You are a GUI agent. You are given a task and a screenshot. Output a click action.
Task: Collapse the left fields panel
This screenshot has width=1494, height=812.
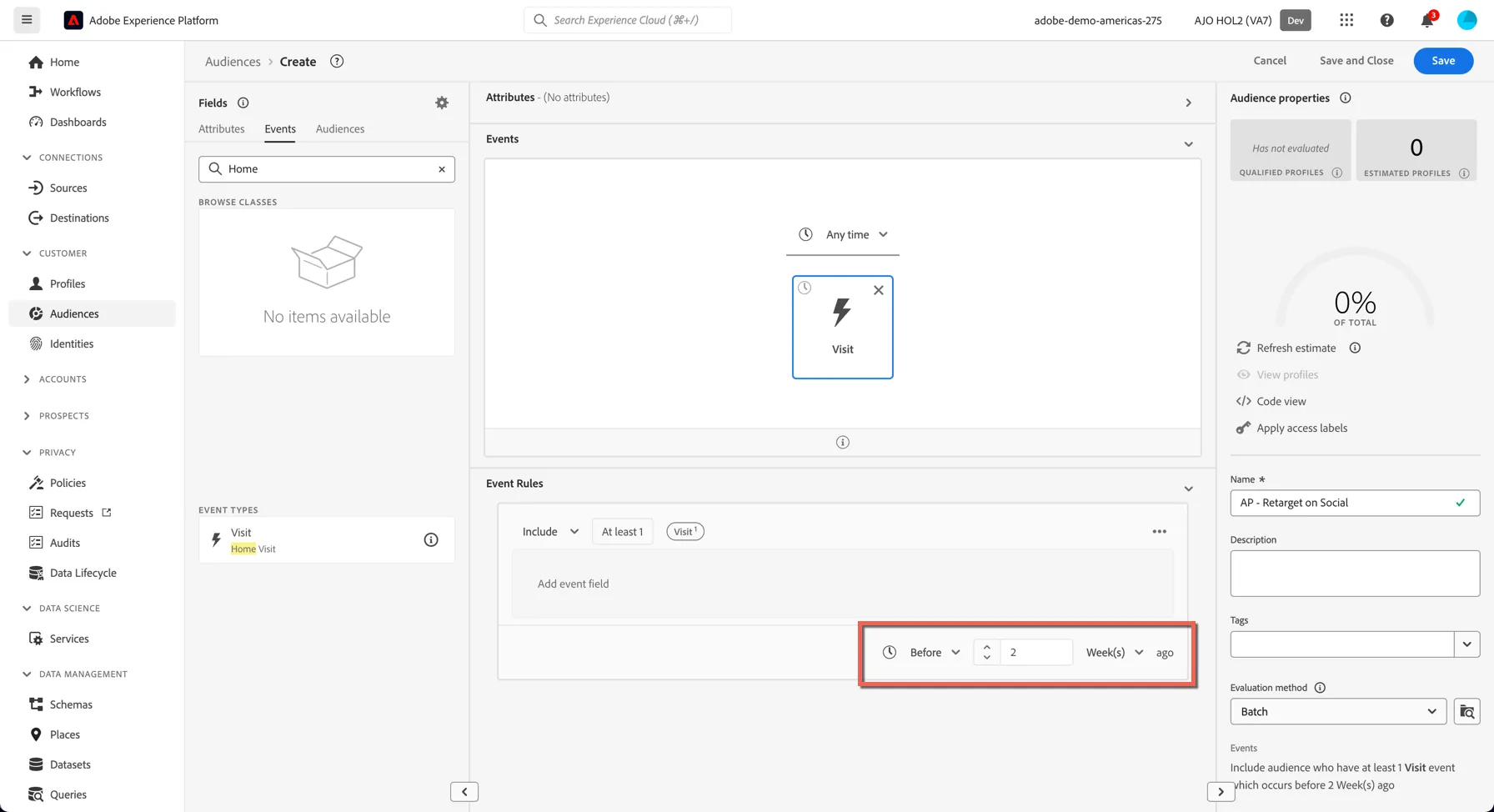coord(464,792)
